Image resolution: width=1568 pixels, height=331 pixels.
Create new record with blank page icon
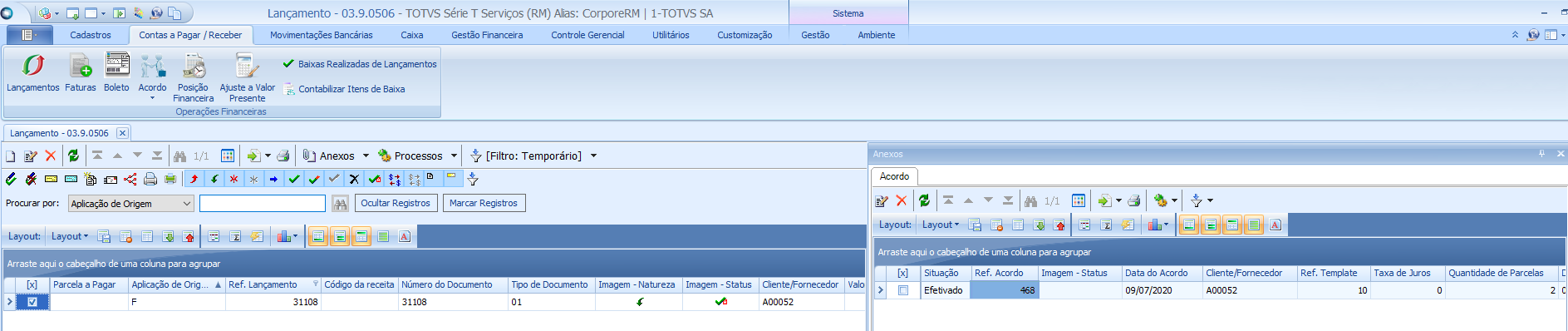click(x=11, y=156)
